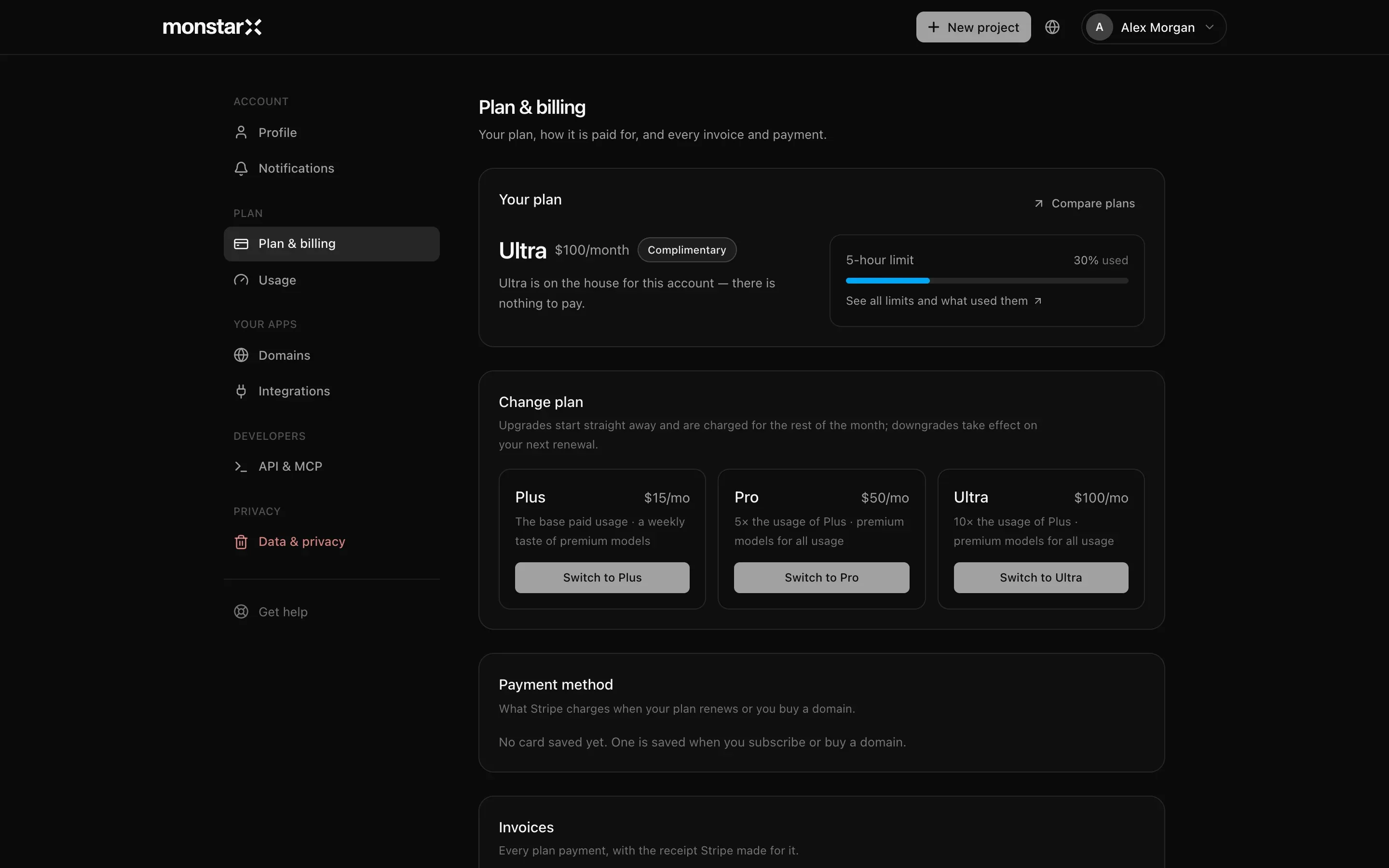The width and height of the screenshot is (1389, 868).
Task: Click the 'Payment method' heading
Action: 556,685
